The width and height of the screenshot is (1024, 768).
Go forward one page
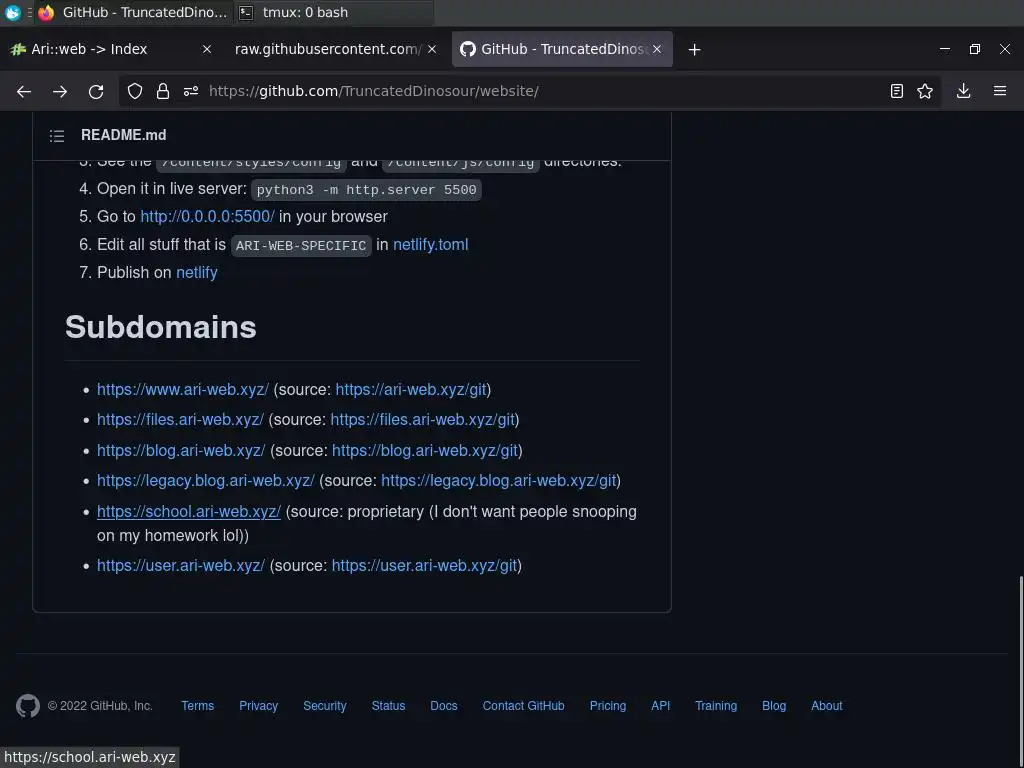point(60,91)
